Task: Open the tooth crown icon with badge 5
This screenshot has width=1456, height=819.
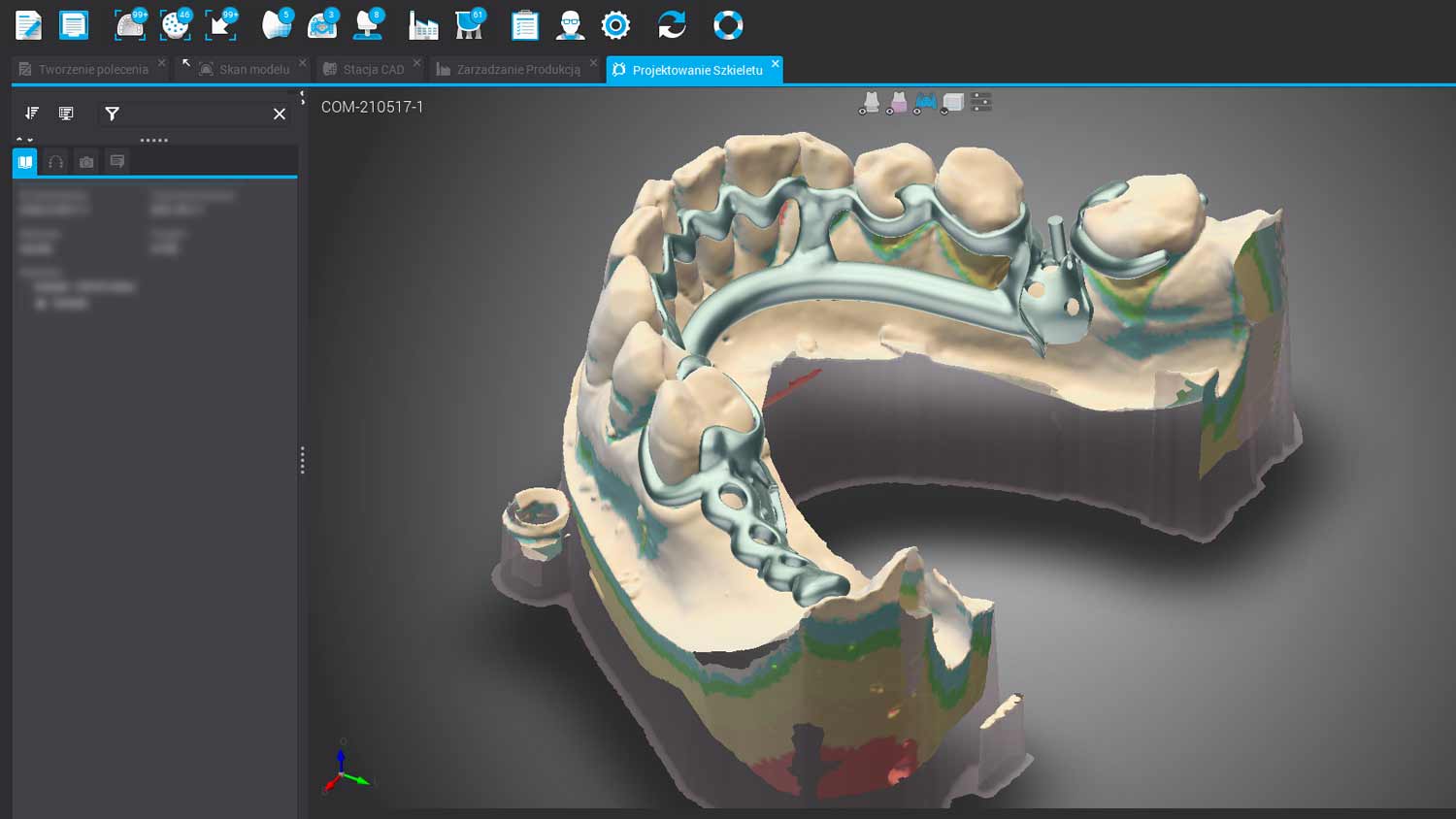Action: (276, 25)
